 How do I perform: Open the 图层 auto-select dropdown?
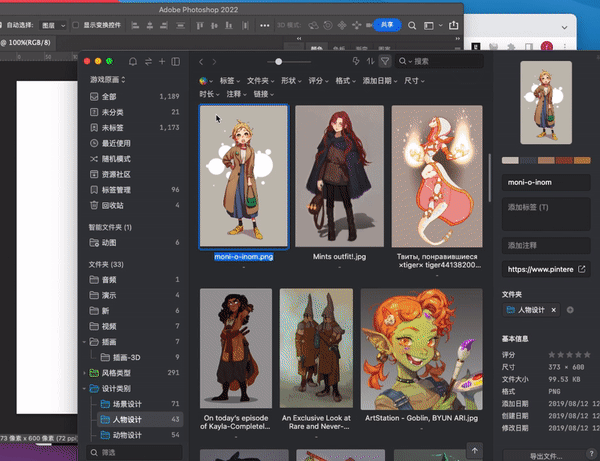[x=53, y=26]
